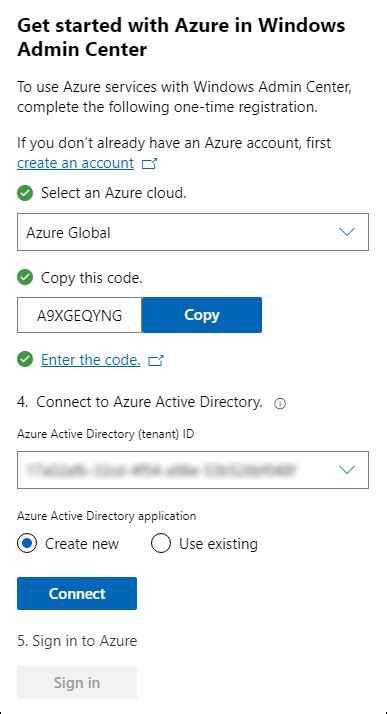
Task: Click the disabled Sign in button
Action: coord(77,683)
